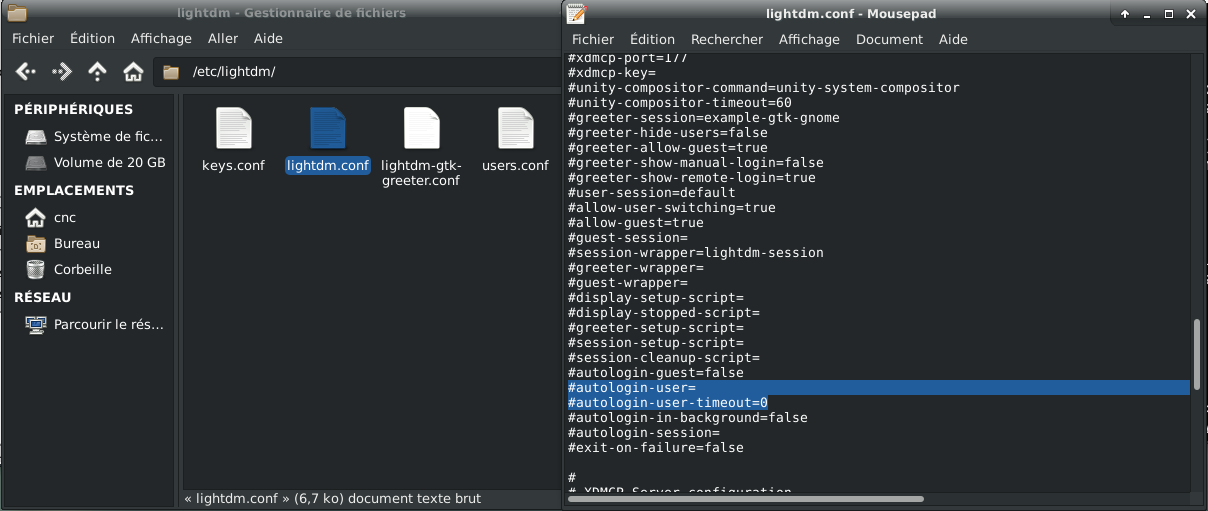Click the #allow-guest=true line
This screenshot has height=511, width=1208.
click(x=635, y=222)
